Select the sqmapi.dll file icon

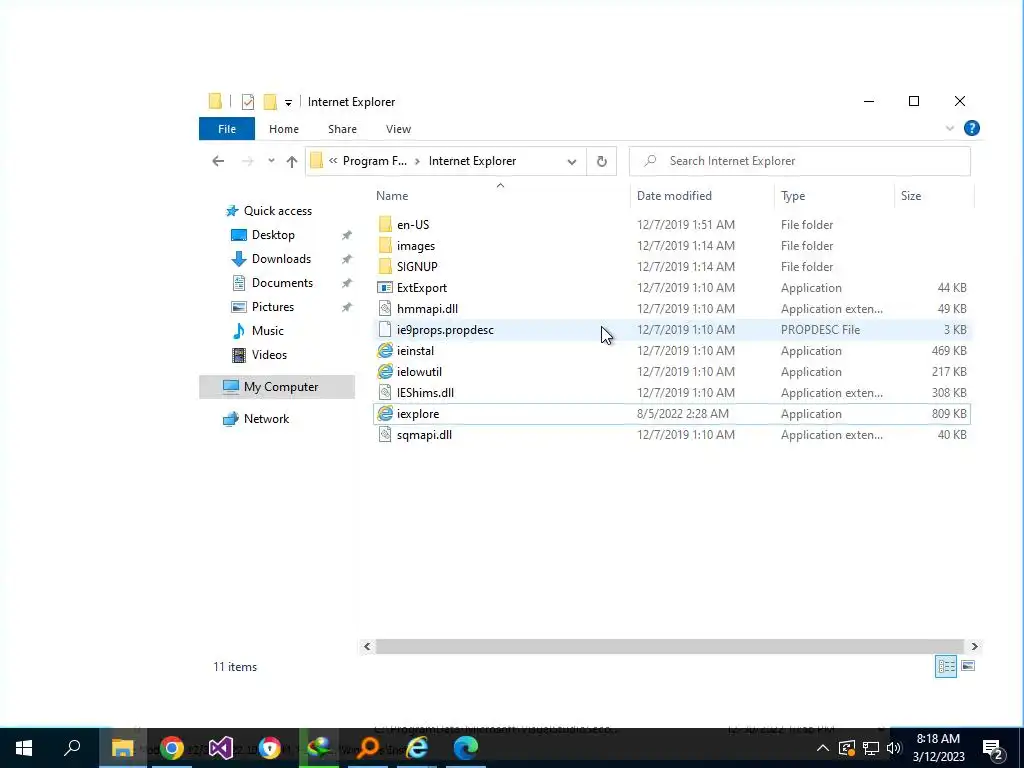tap(385, 435)
